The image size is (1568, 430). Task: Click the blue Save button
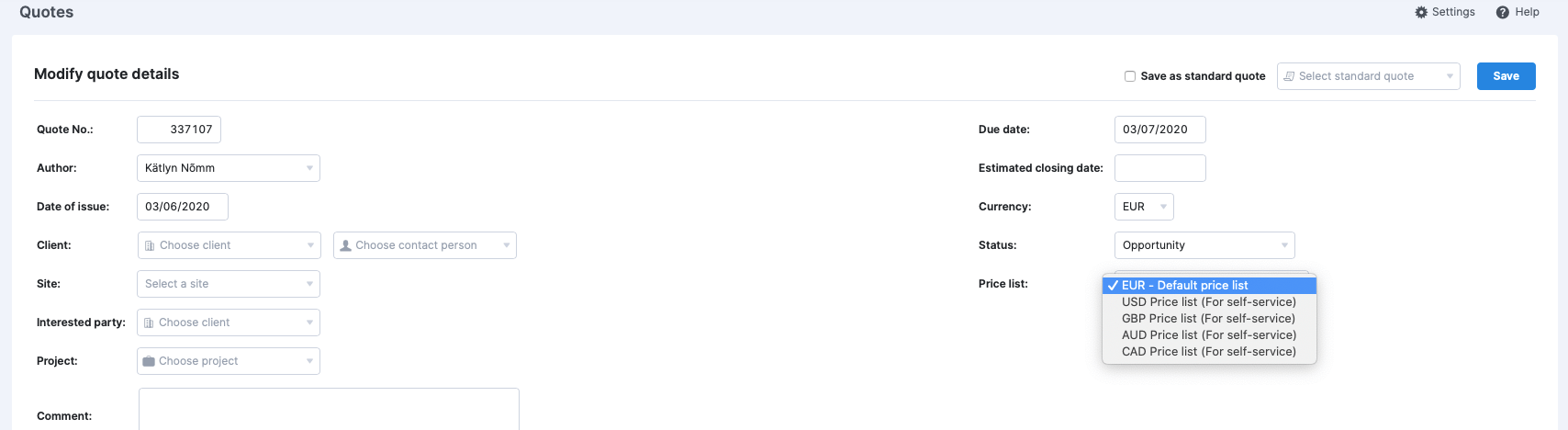[1506, 76]
